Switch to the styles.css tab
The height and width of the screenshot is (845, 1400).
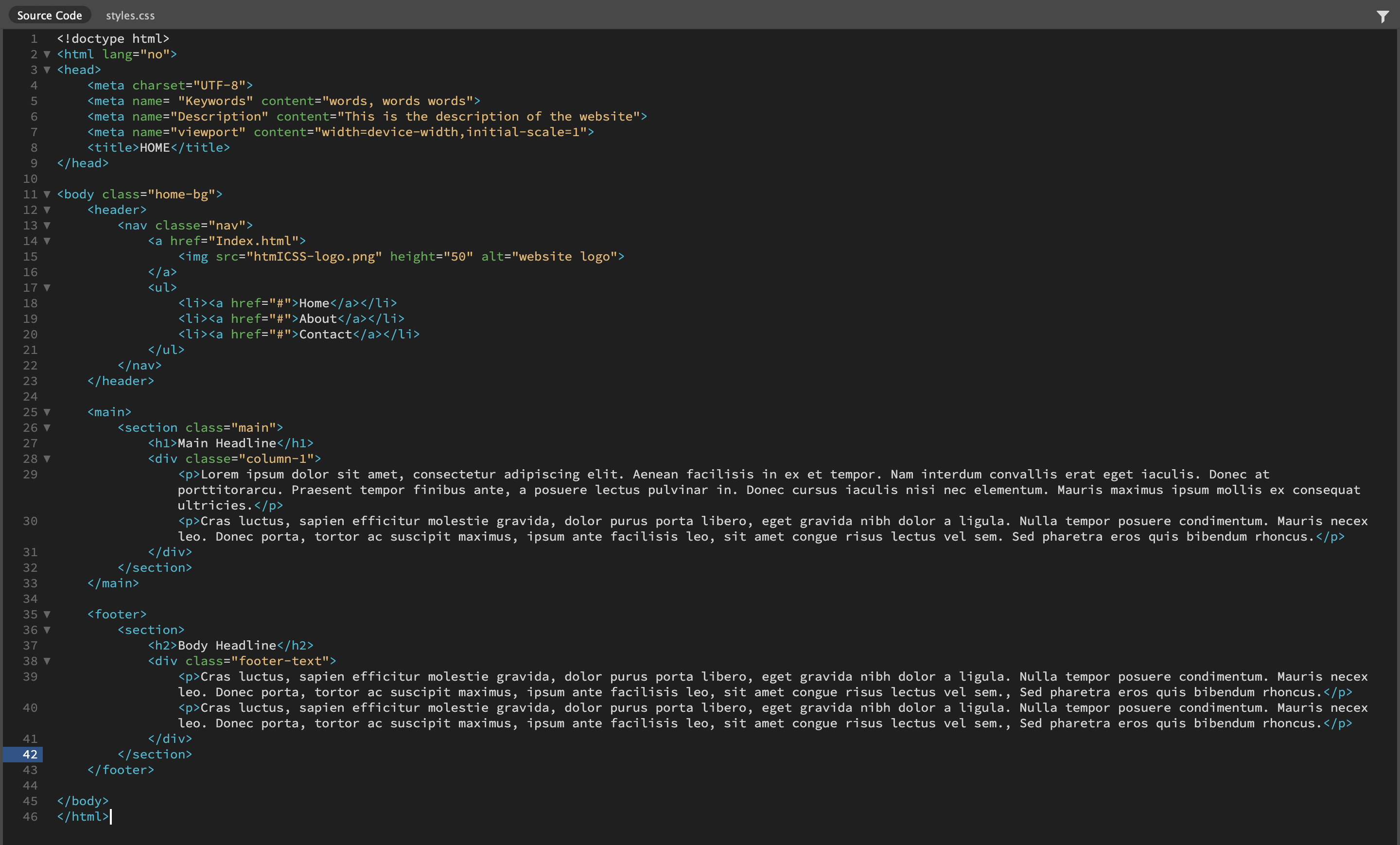coord(130,16)
